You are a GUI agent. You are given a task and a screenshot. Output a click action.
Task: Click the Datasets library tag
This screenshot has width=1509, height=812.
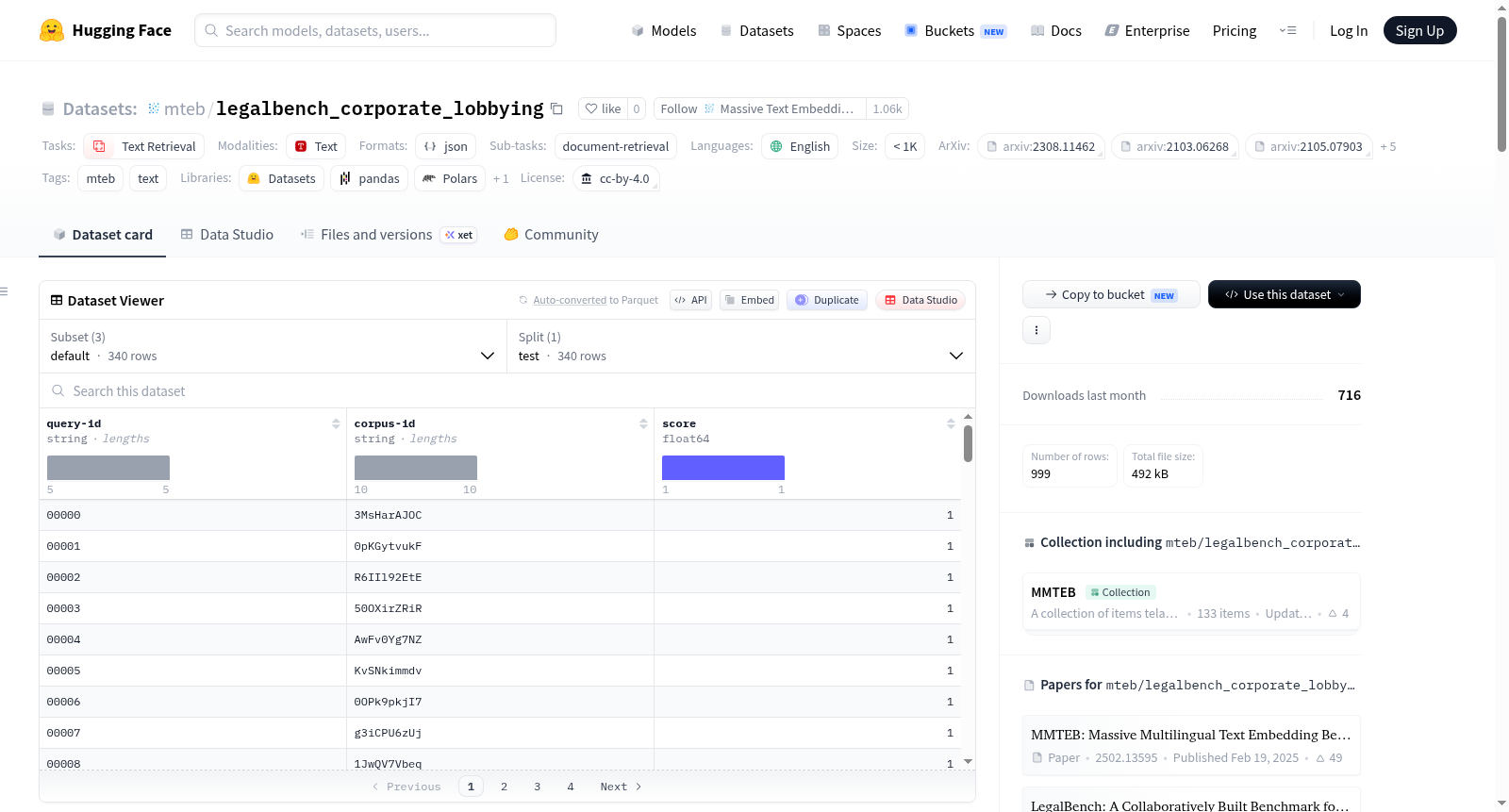pos(282,178)
